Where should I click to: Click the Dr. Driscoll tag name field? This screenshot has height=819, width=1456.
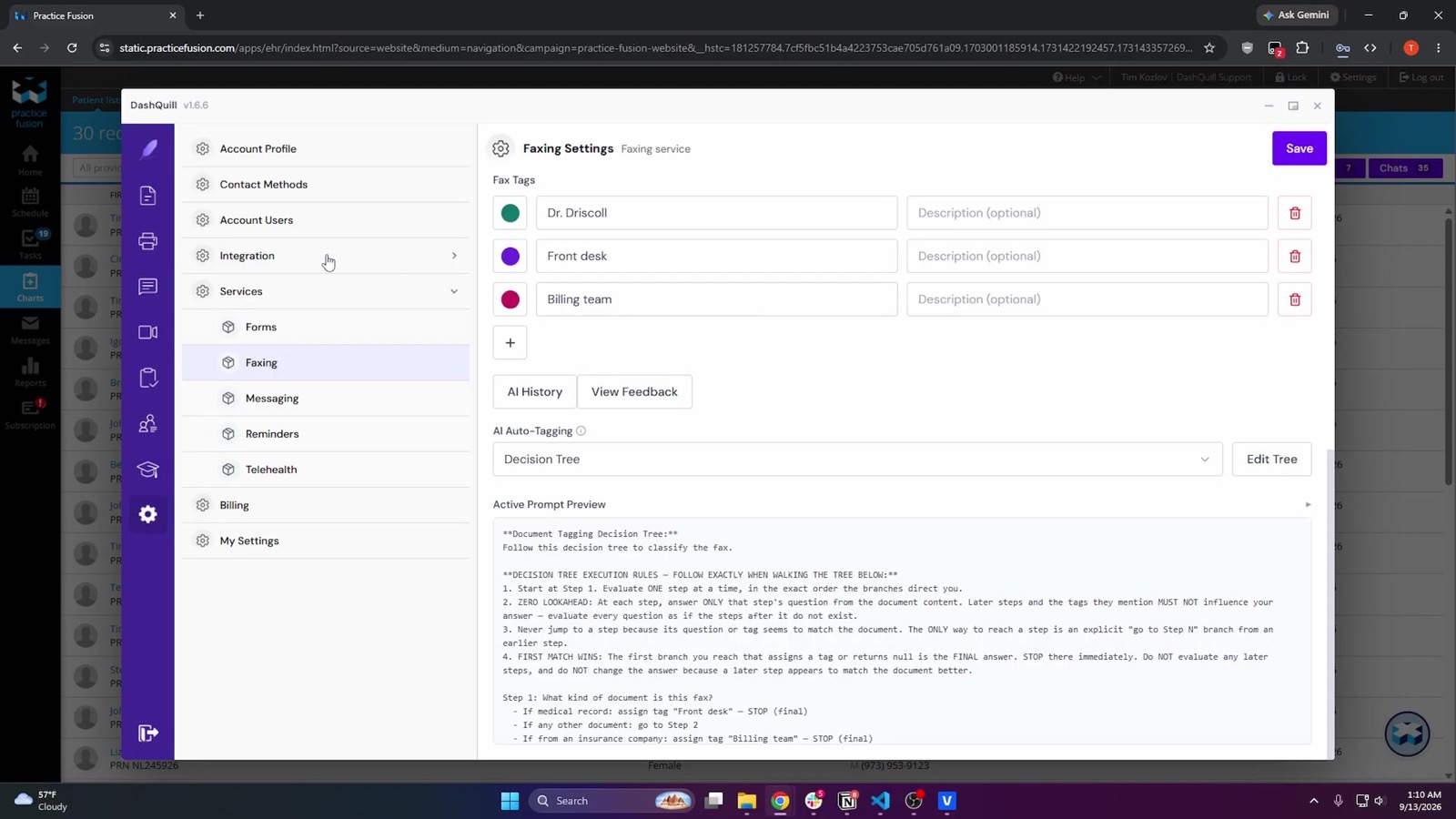point(716,213)
